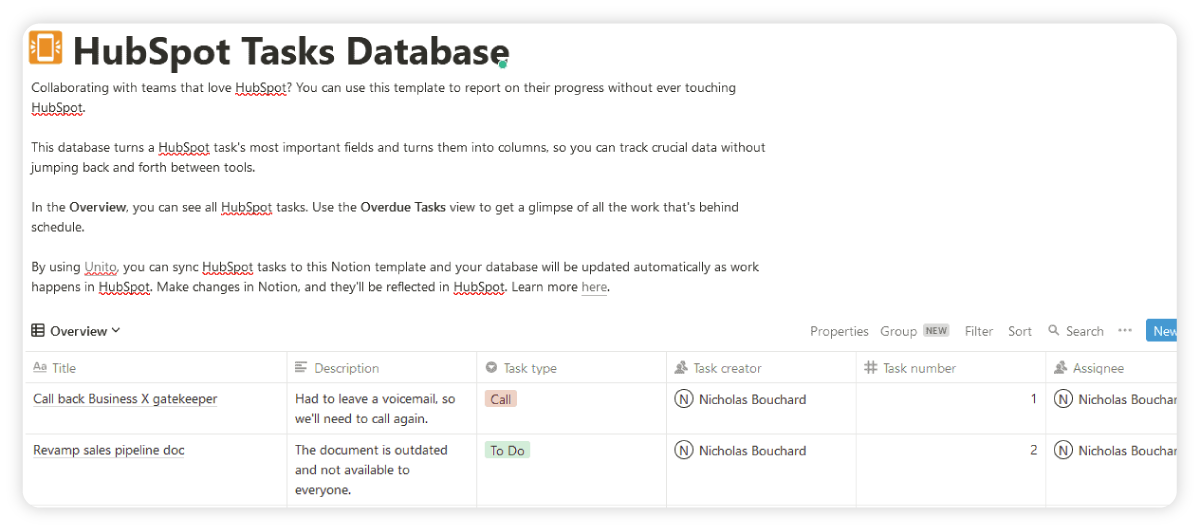Open the Filter options

pos(979,331)
